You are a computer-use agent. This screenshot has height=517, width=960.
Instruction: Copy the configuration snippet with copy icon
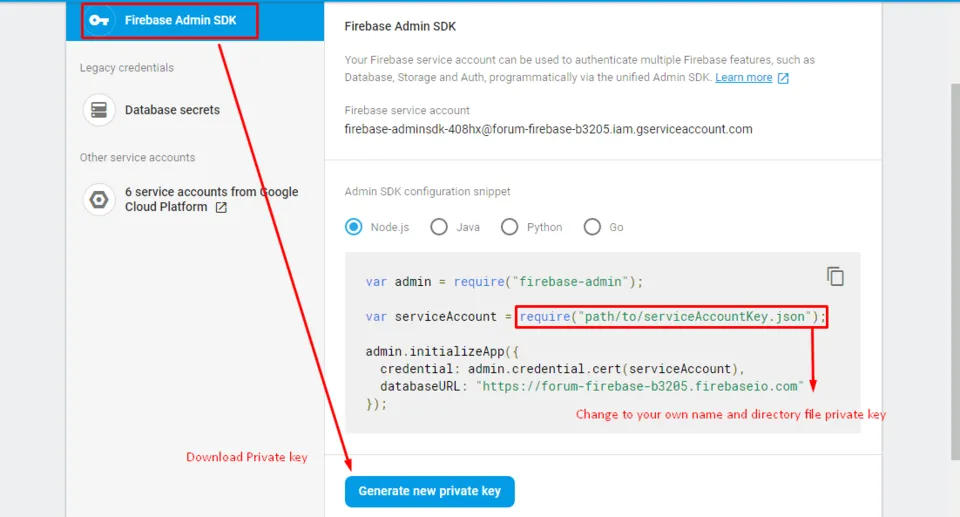(x=835, y=277)
